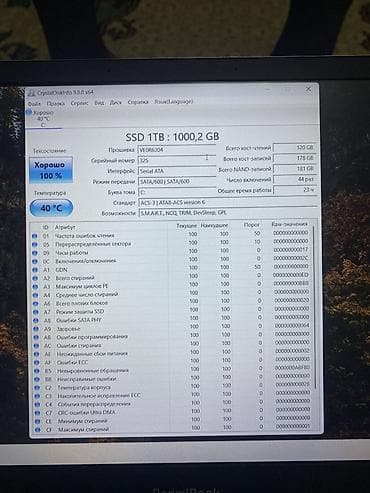The image size is (370, 493).
Task: Click the status icon of attribute C2
Action: click(37, 388)
